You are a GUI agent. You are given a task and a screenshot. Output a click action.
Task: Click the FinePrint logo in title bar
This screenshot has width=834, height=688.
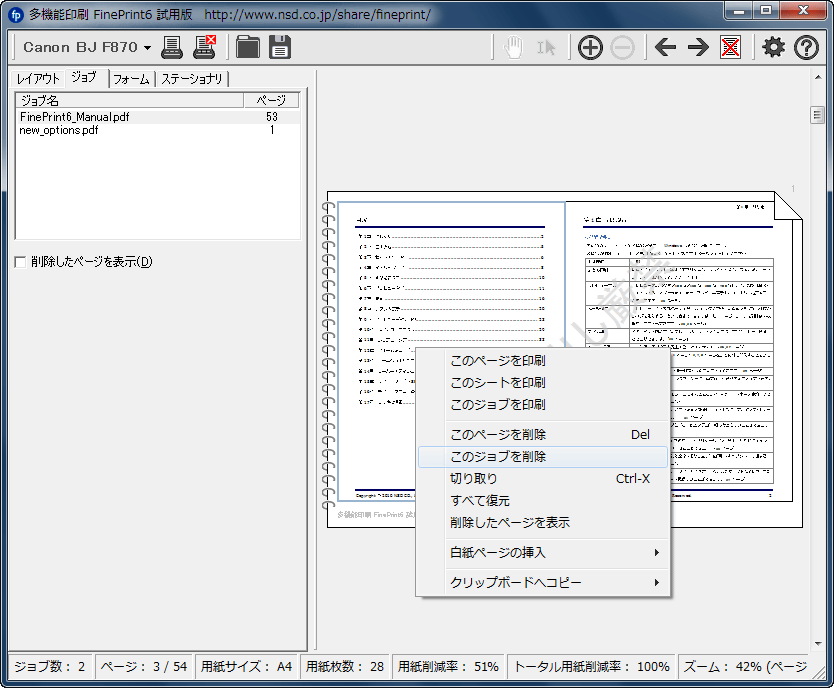(x=16, y=15)
